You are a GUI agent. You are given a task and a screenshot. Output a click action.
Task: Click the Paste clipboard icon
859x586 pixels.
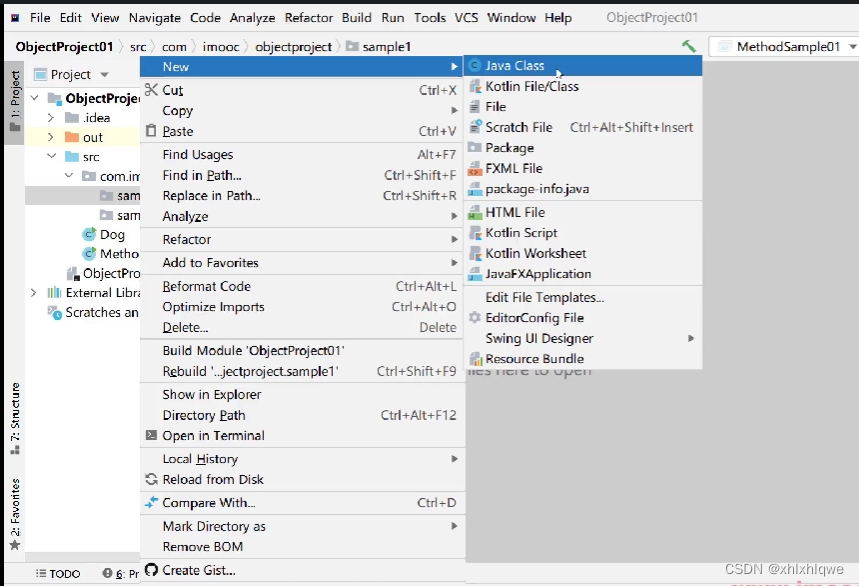pos(151,131)
